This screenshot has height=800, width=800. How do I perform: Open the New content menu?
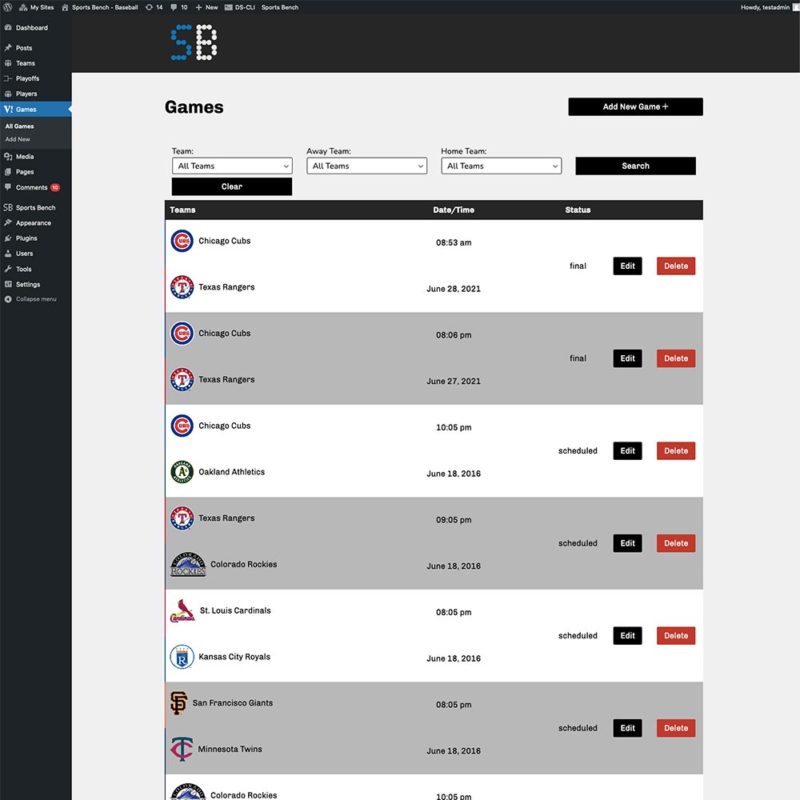pyautogui.click(x=207, y=7)
